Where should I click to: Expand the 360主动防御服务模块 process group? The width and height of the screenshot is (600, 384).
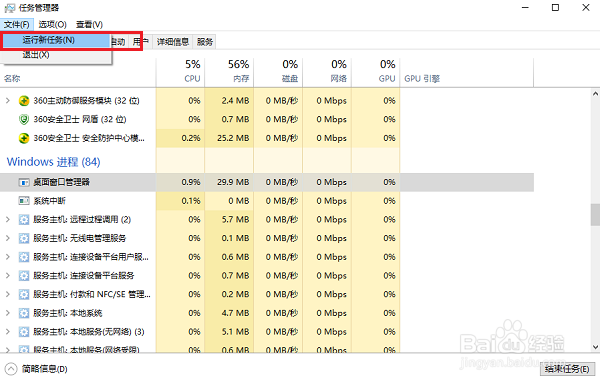click(x=8, y=101)
